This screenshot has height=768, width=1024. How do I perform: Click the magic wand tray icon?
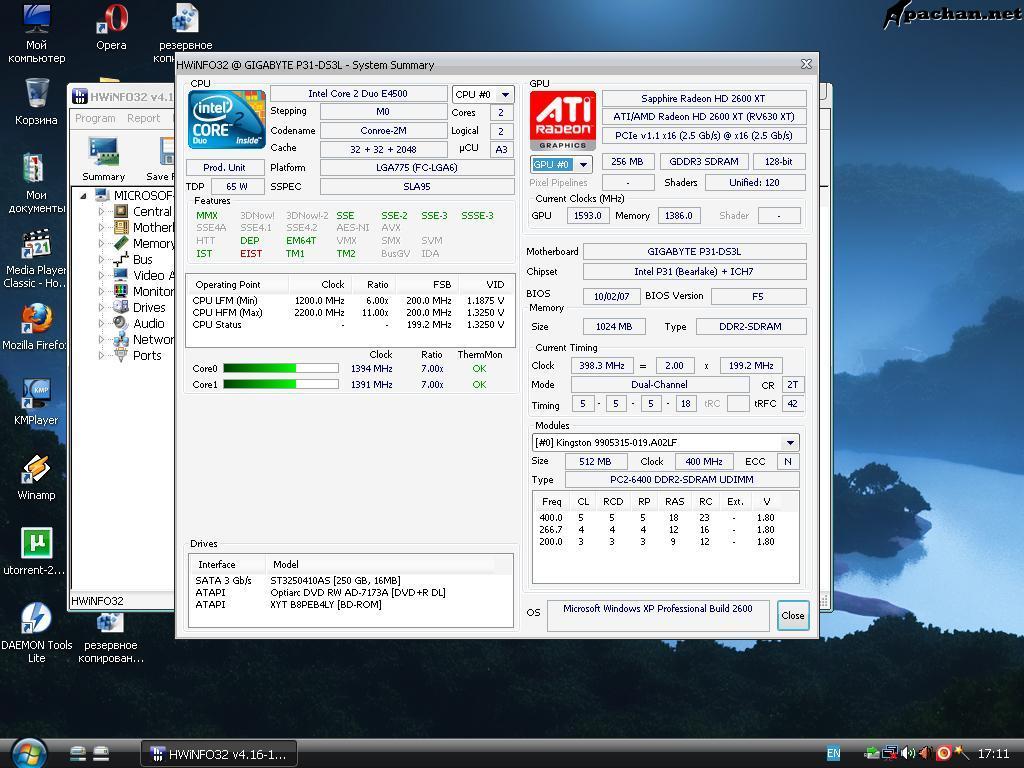click(x=960, y=754)
